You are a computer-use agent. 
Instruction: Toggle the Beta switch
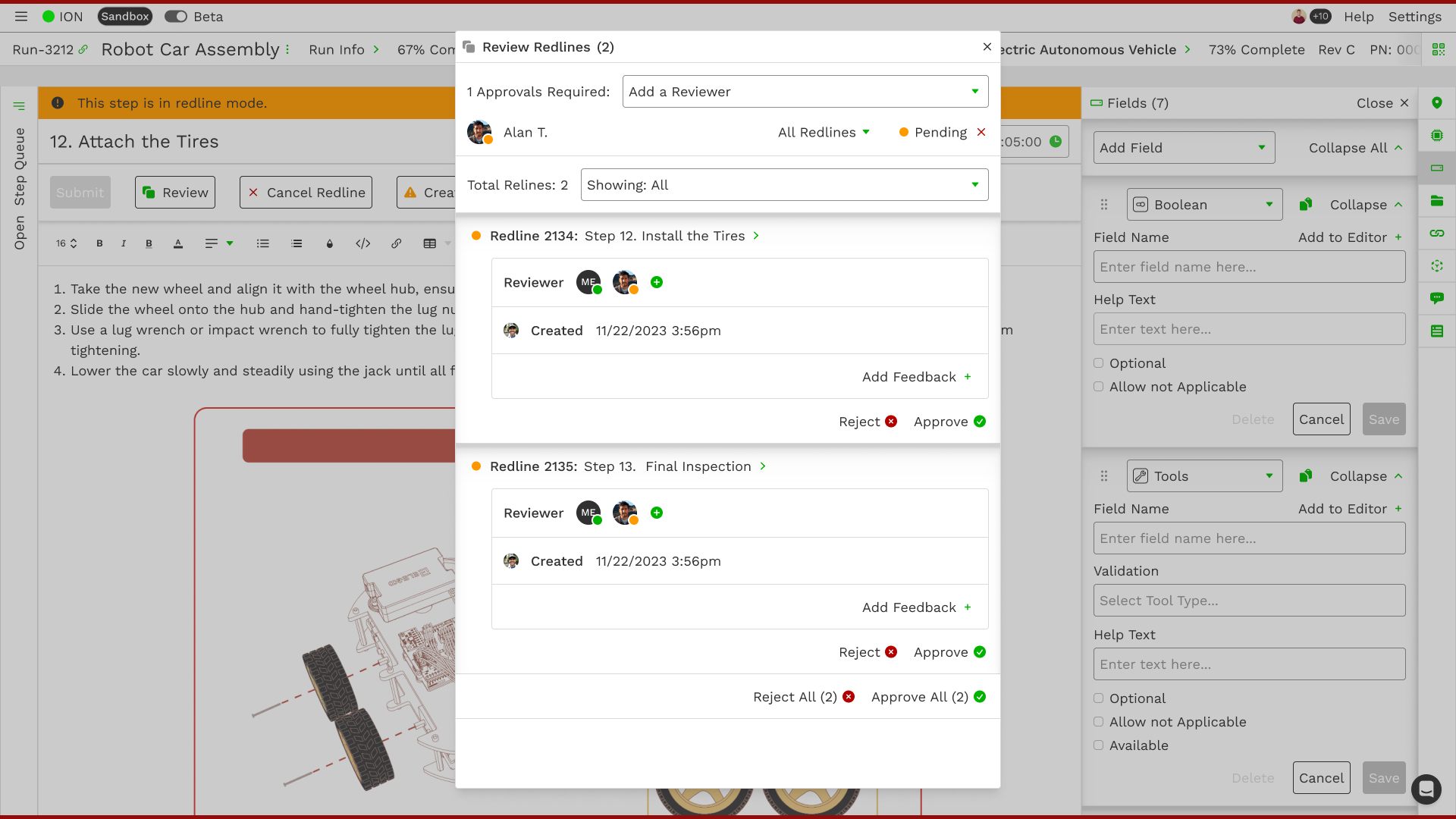coord(176,16)
